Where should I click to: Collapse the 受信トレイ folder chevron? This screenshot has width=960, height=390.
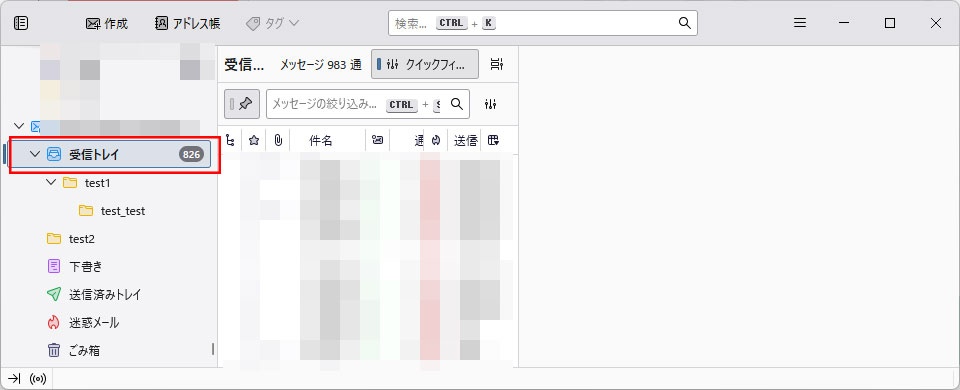click(34, 154)
